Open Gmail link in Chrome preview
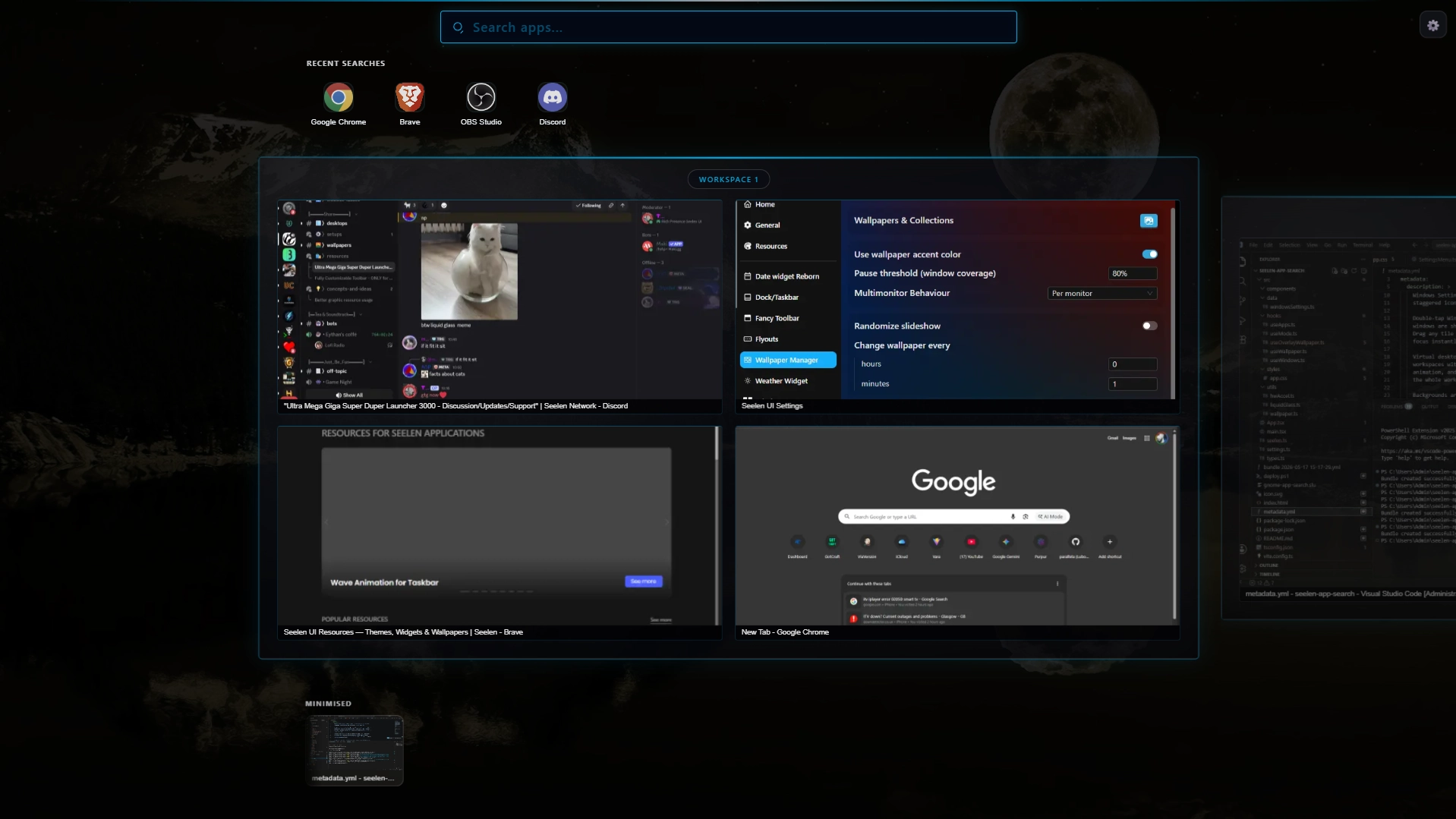Image resolution: width=1456 pixels, height=819 pixels. tap(1112, 438)
